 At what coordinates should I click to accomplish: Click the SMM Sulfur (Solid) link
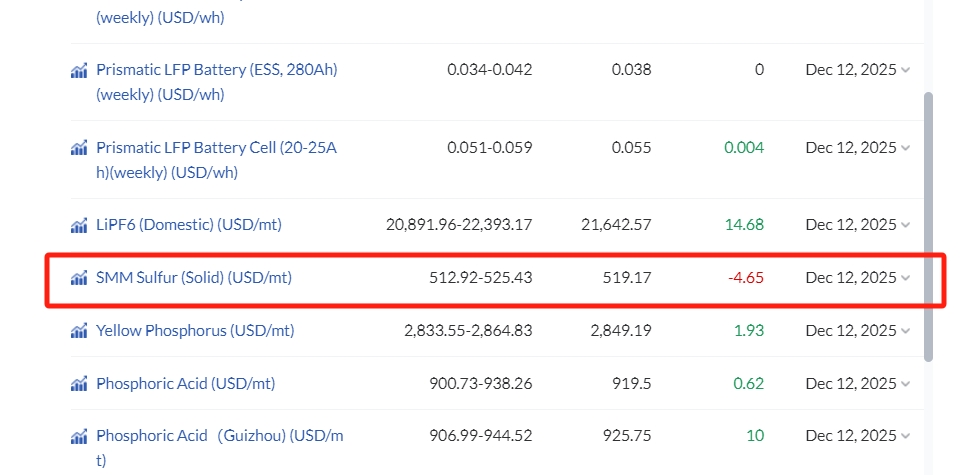(x=194, y=278)
